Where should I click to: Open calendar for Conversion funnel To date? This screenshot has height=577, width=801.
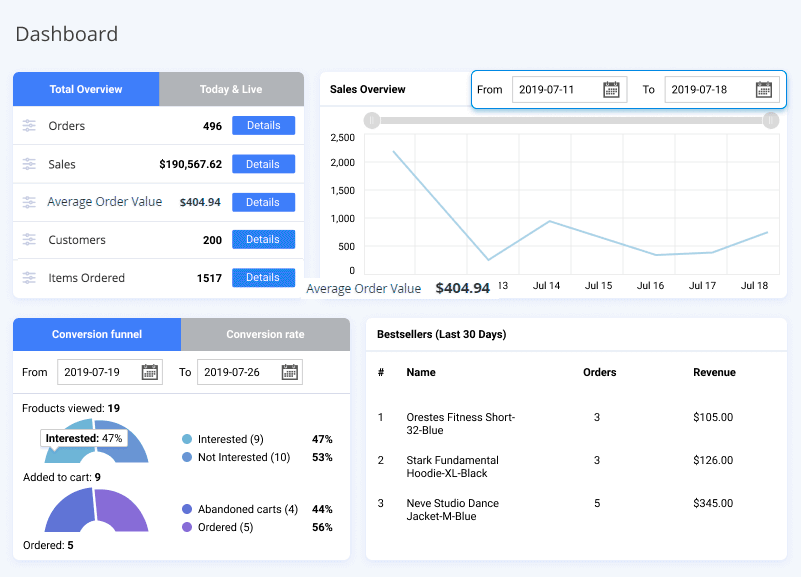tap(290, 372)
